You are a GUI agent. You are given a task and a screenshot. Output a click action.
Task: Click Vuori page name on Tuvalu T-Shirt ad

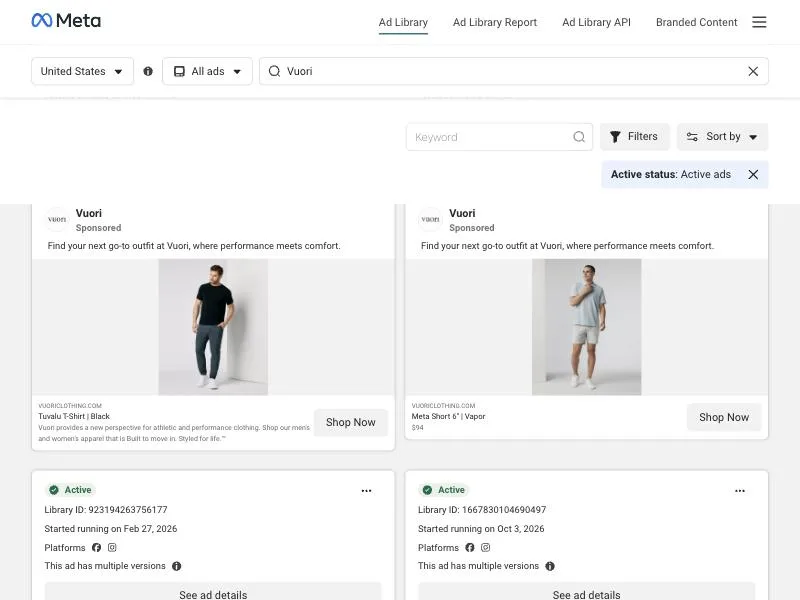point(89,213)
